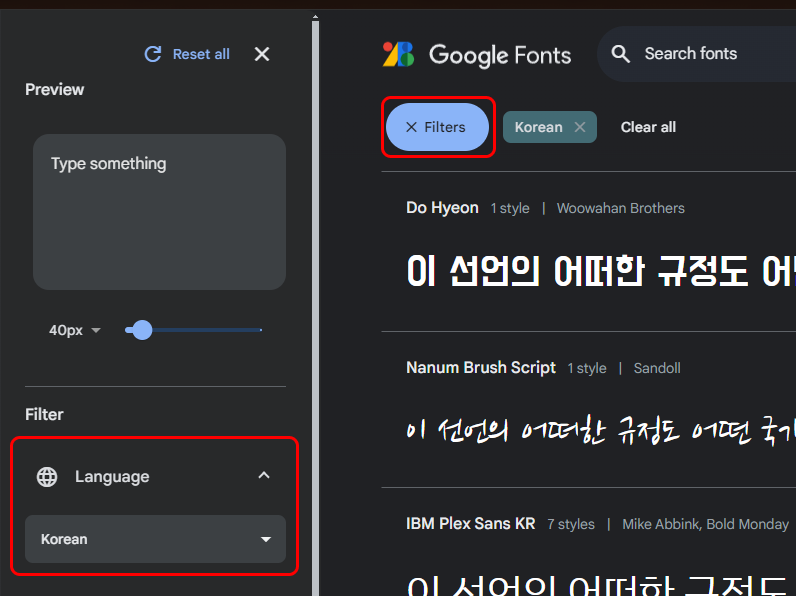Open the Nanum Brush Script font
The height and width of the screenshot is (596, 796).
(481, 368)
